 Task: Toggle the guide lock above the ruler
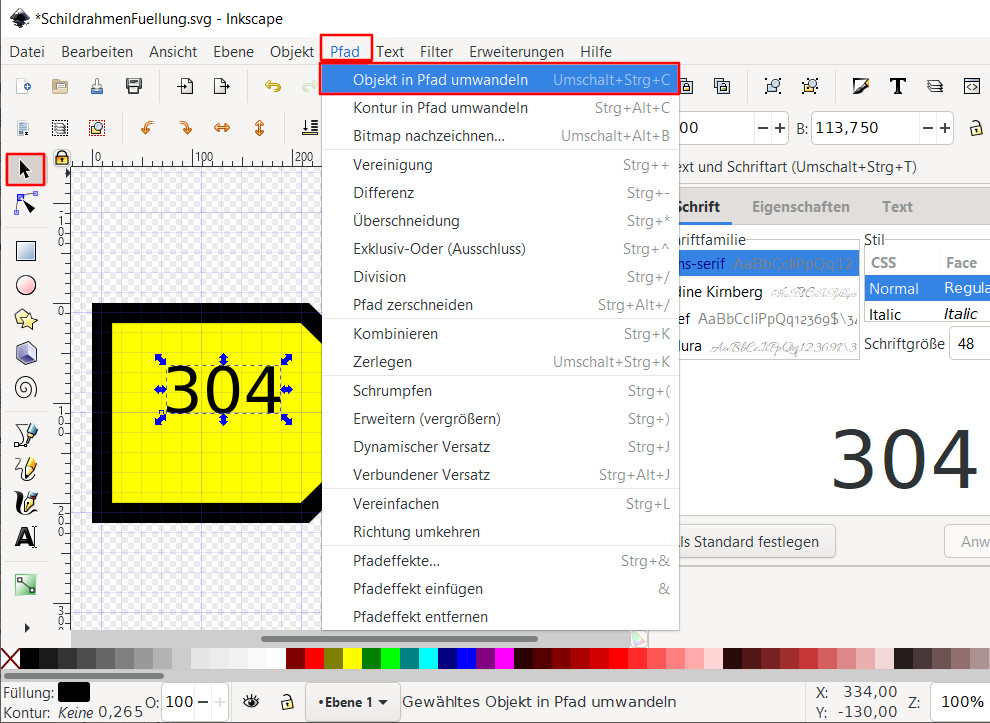point(61,157)
